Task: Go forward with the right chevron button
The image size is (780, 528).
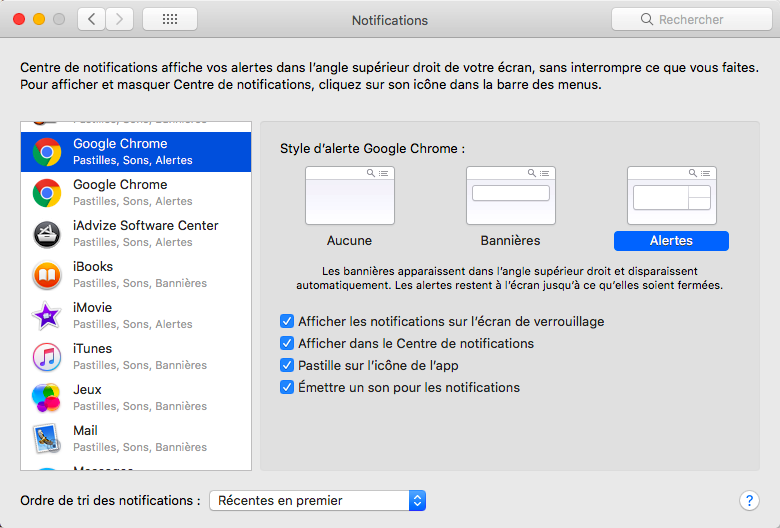Action: 119,19
